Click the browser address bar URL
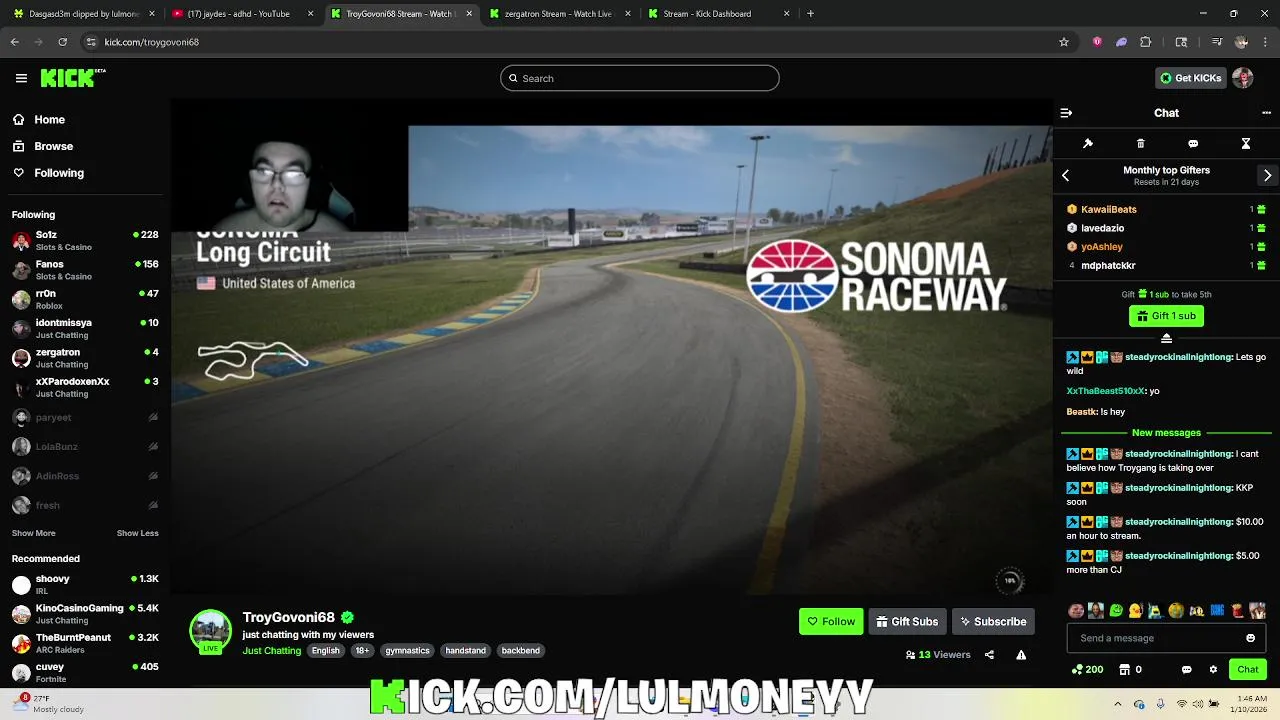This screenshot has height=720, width=1280. (x=152, y=42)
